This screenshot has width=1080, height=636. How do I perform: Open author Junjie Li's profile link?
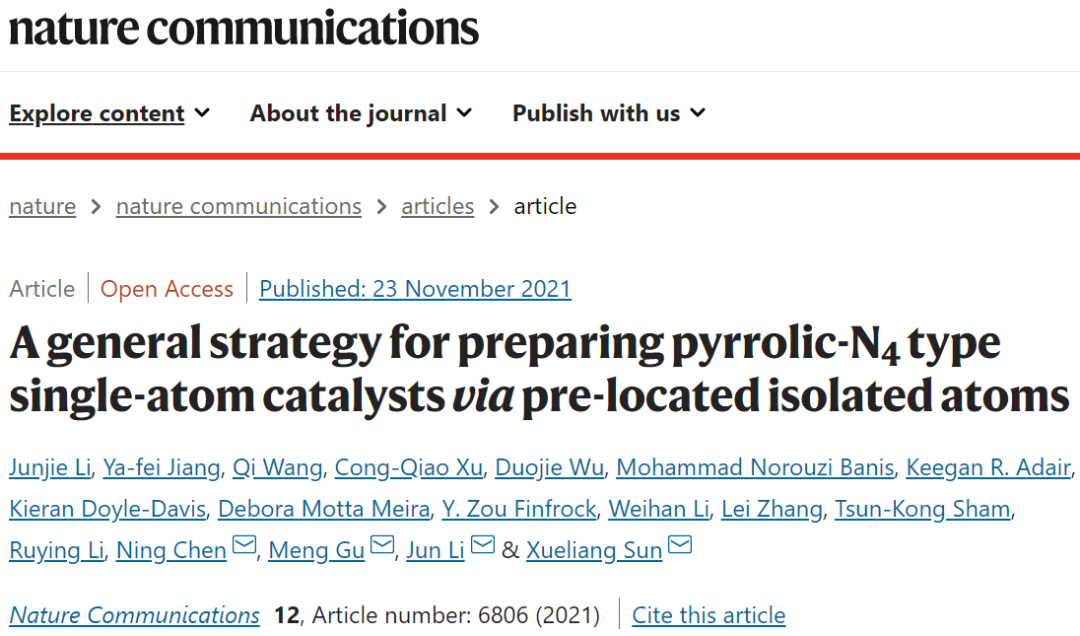pos(50,468)
